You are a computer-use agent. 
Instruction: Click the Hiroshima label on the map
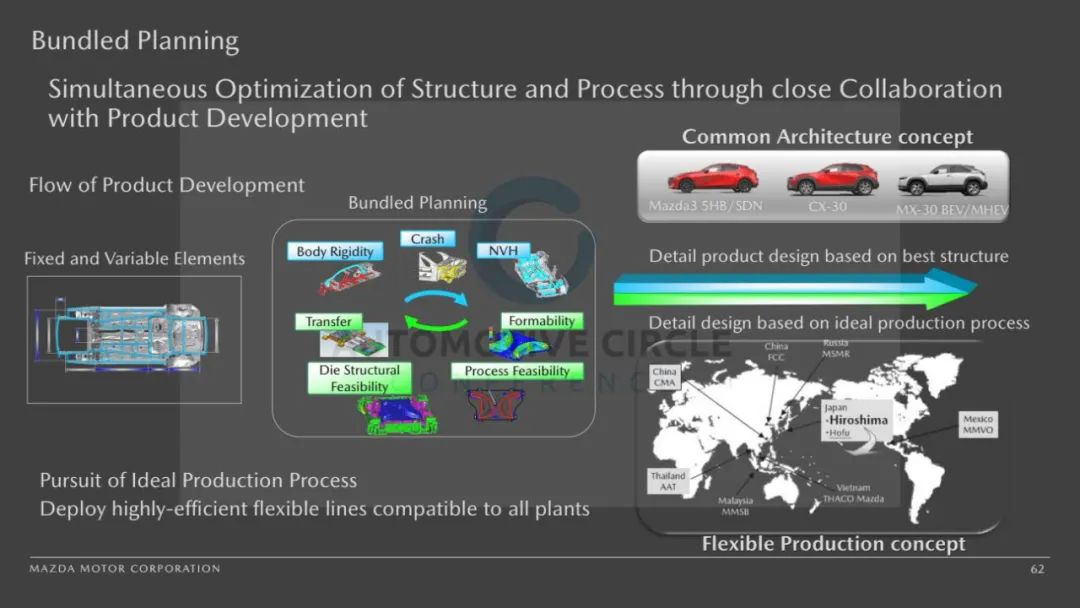pyautogui.click(x=858, y=420)
